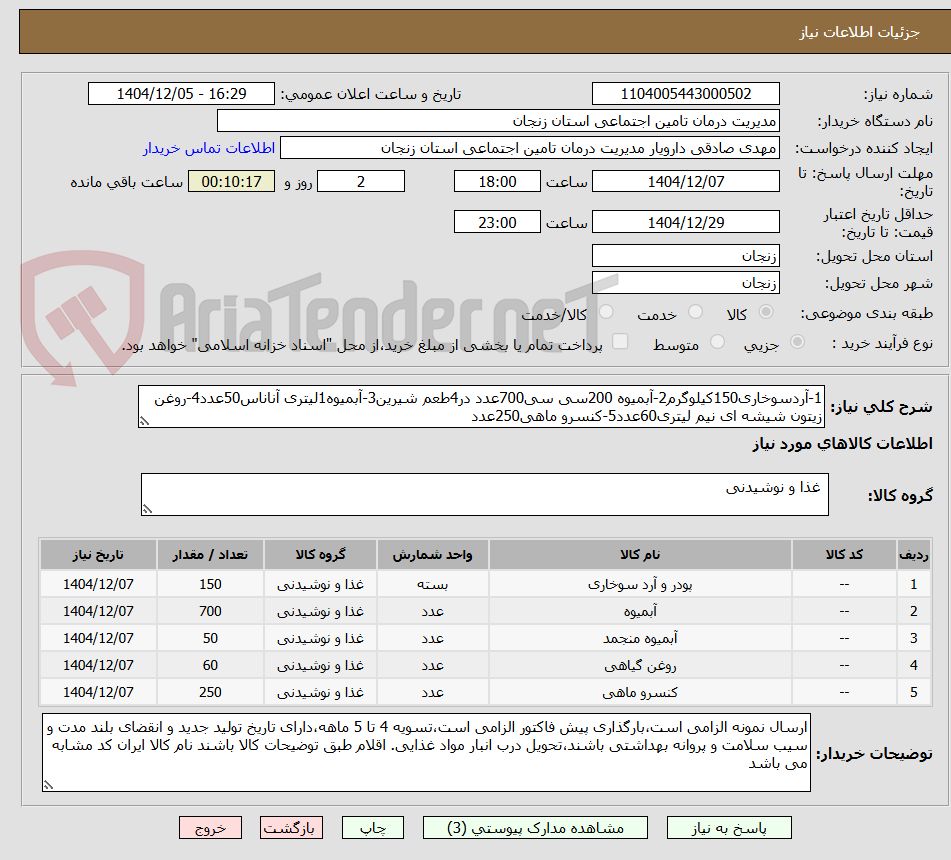Screen dimensions: 951x860
Task: Click the validity time 23:00 field
Action: click(x=497, y=222)
